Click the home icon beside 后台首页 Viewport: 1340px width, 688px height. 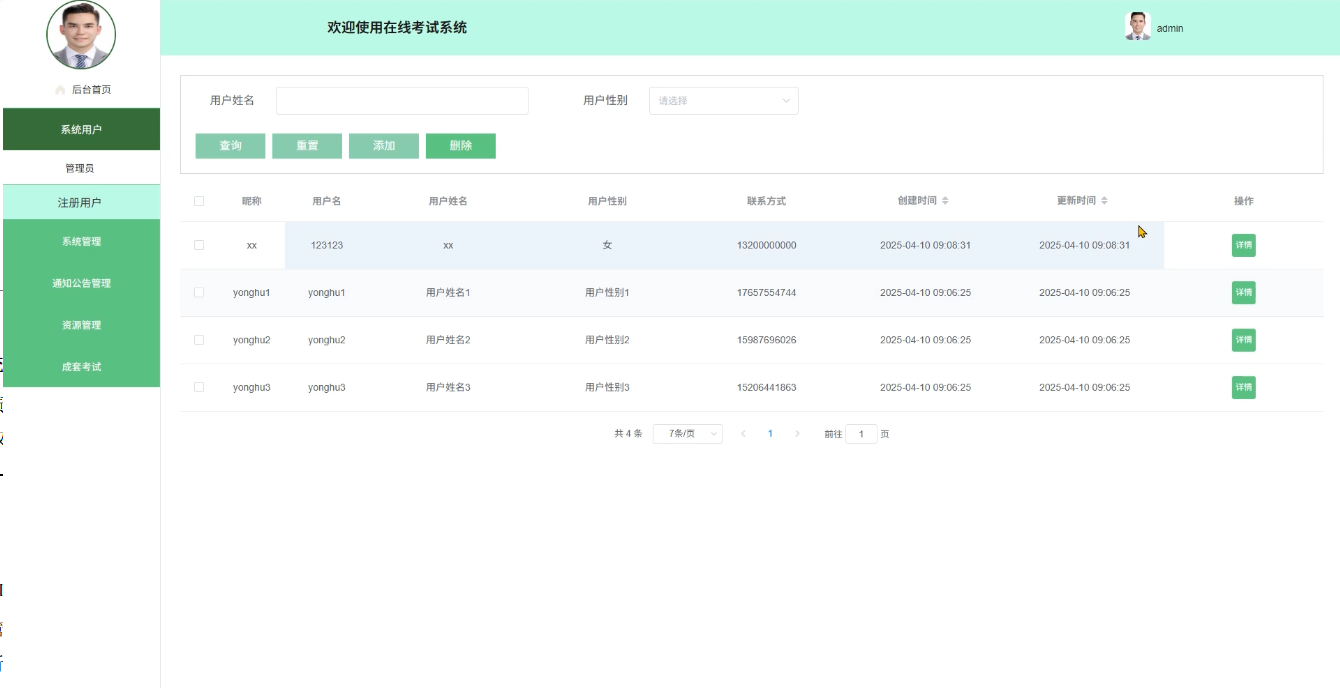click(60, 90)
